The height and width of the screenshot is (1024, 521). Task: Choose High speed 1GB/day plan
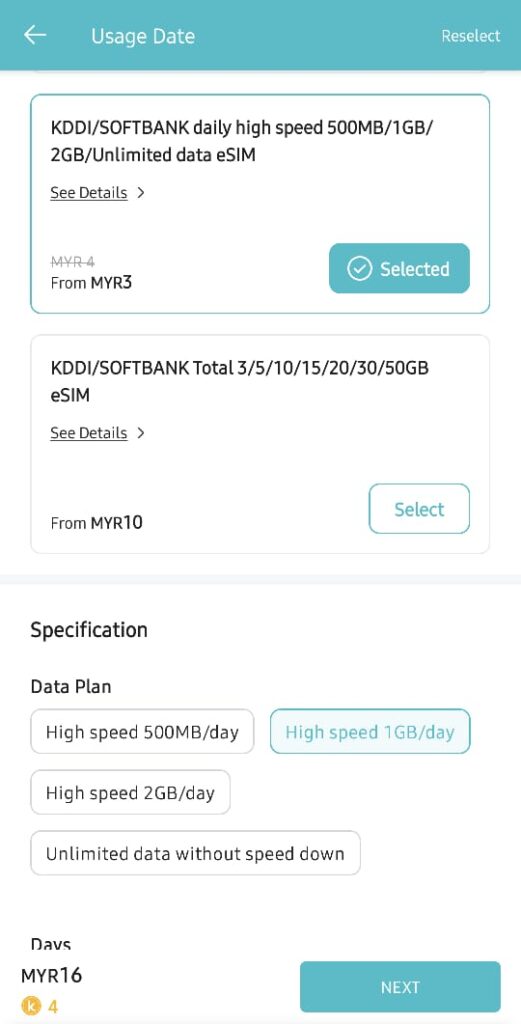(x=370, y=731)
